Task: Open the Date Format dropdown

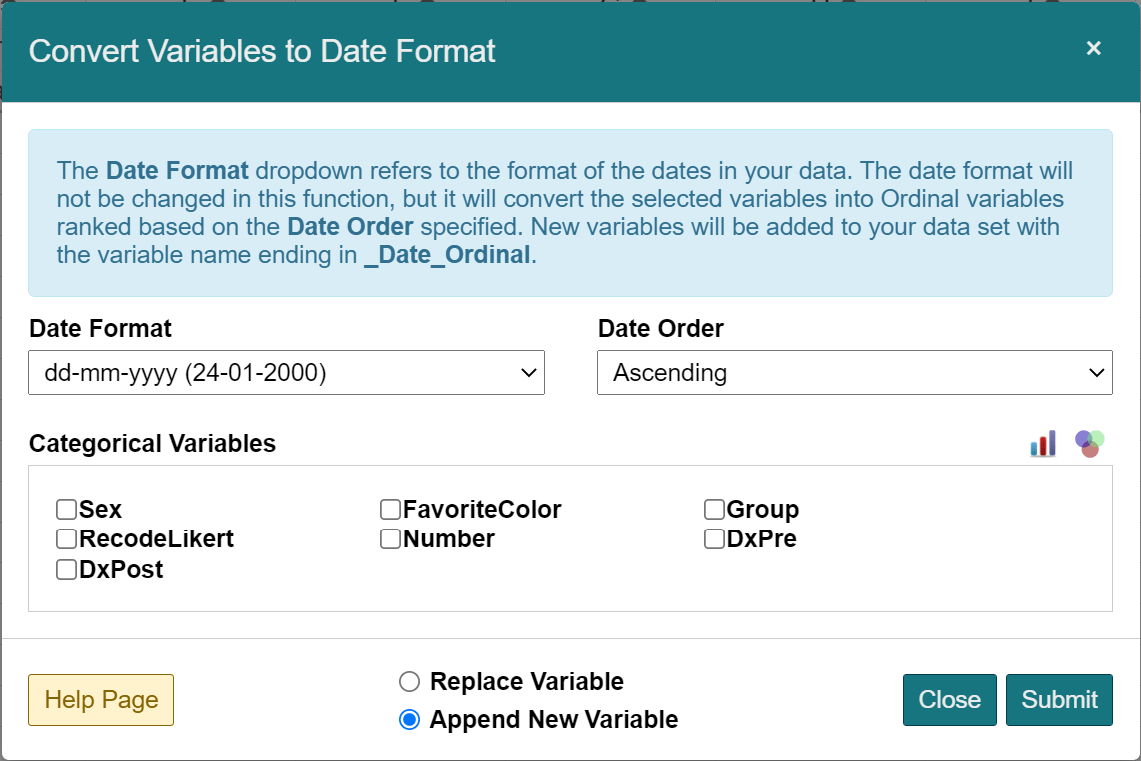Action: tap(286, 373)
